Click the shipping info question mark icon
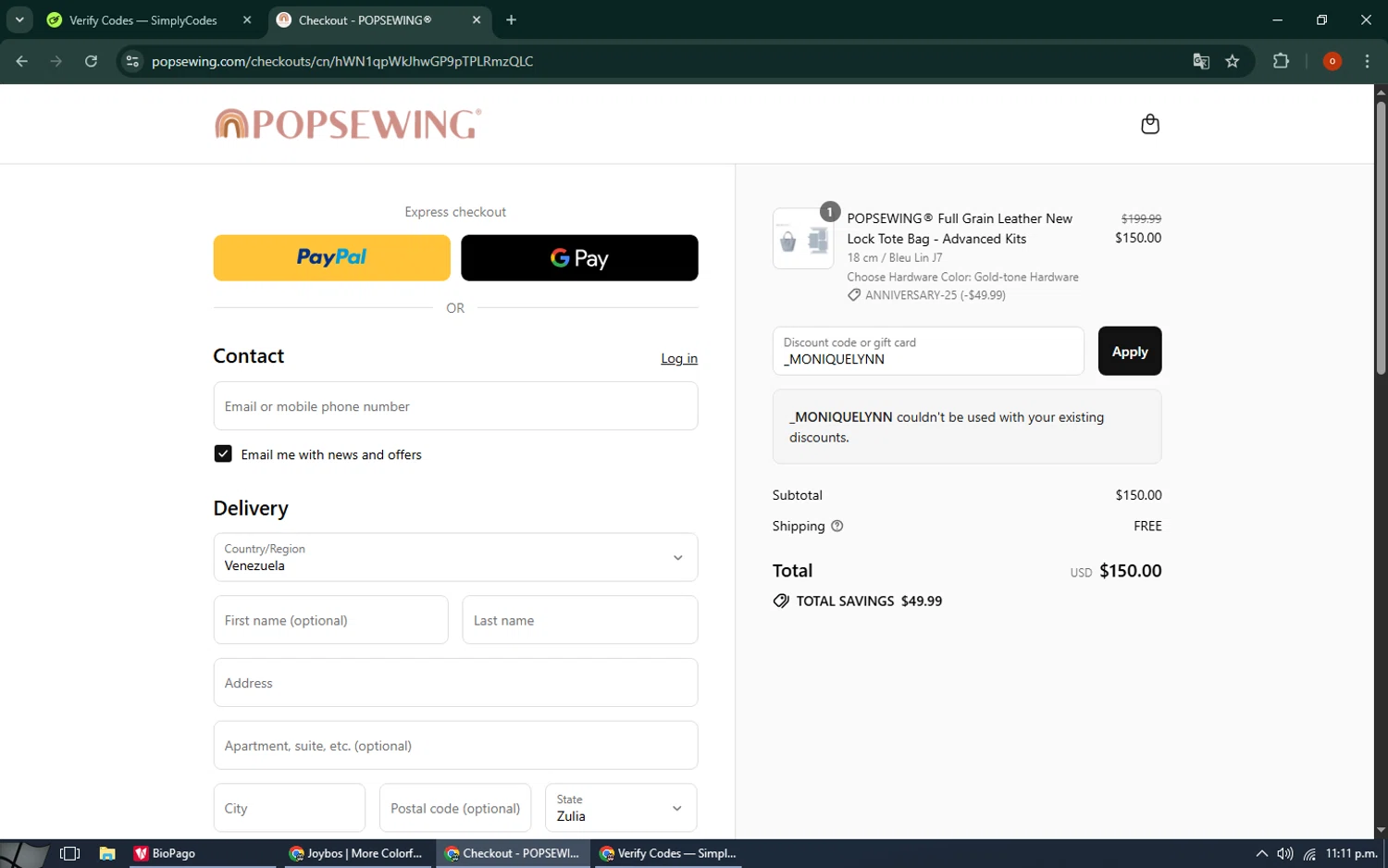This screenshot has height=868, width=1388. (x=837, y=526)
